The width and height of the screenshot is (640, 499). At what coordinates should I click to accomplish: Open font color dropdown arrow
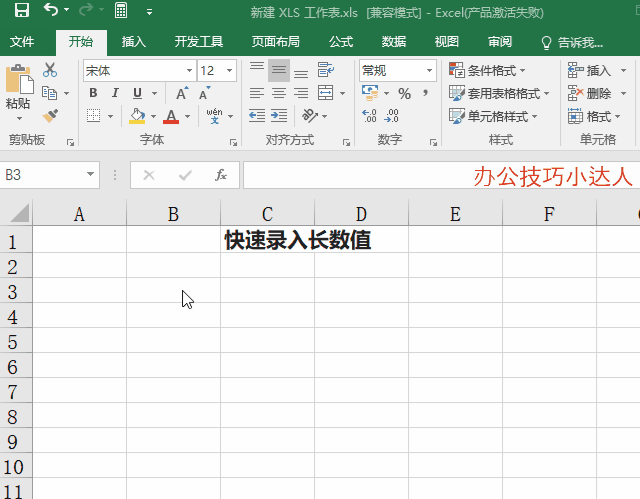(187, 117)
